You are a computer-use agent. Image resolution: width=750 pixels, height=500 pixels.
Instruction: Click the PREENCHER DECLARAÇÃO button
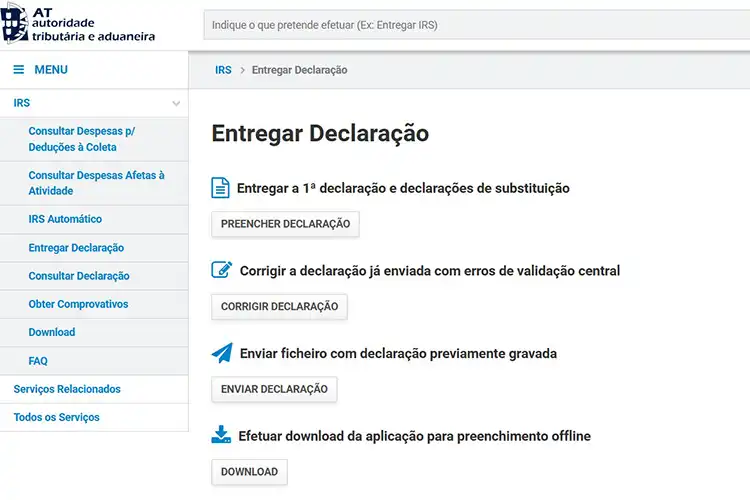click(285, 224)
